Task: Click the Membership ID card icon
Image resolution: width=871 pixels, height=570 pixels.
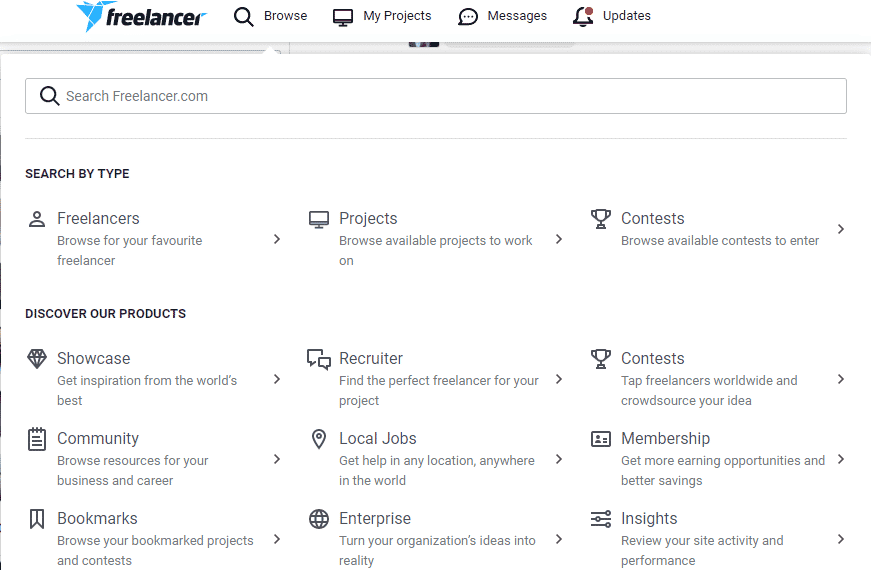Action: [x=600, y=439]
